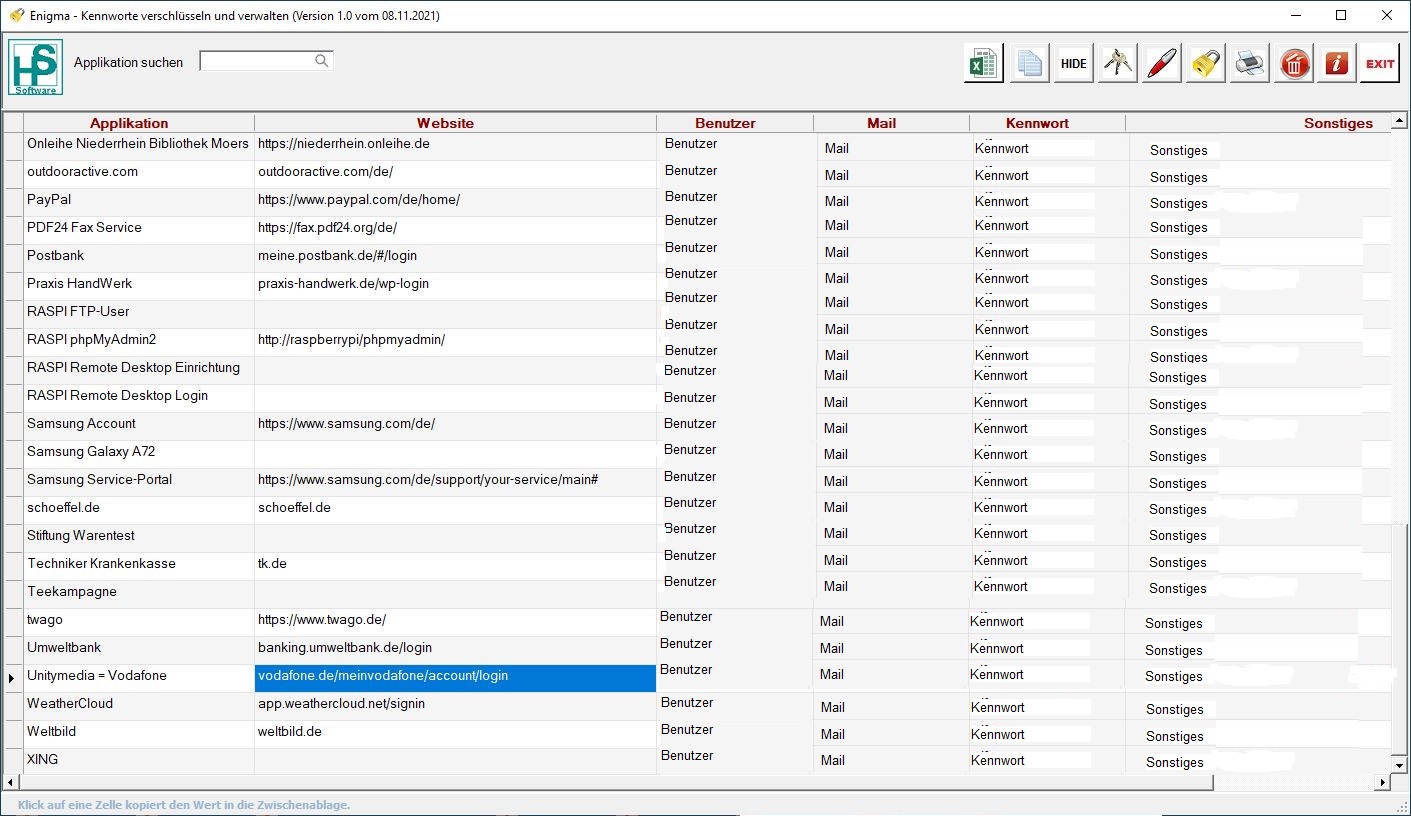Click left arrow of horizontal scrollbar
Screen dimensions: 1411x816
(10, 782)
